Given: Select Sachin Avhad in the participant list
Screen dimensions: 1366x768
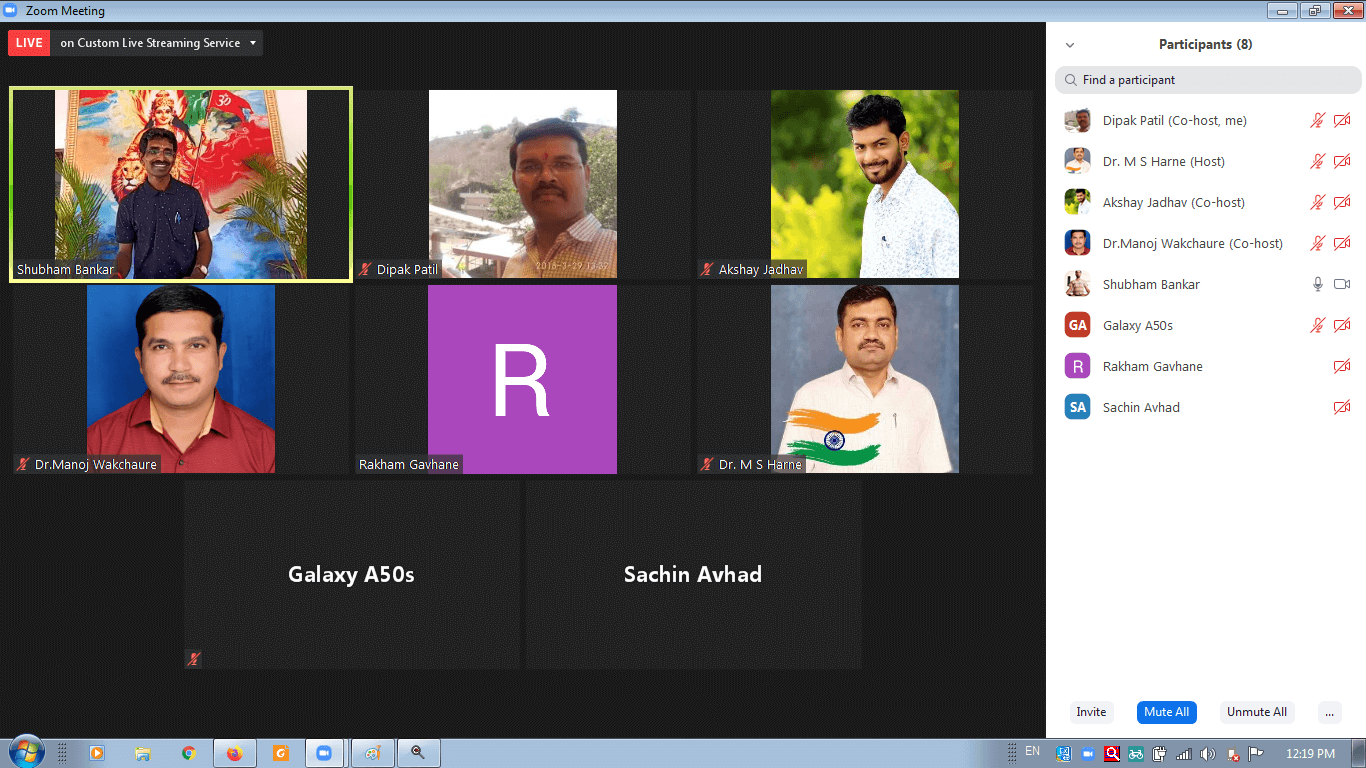Looking at the screenshot, I should 1141,407.
